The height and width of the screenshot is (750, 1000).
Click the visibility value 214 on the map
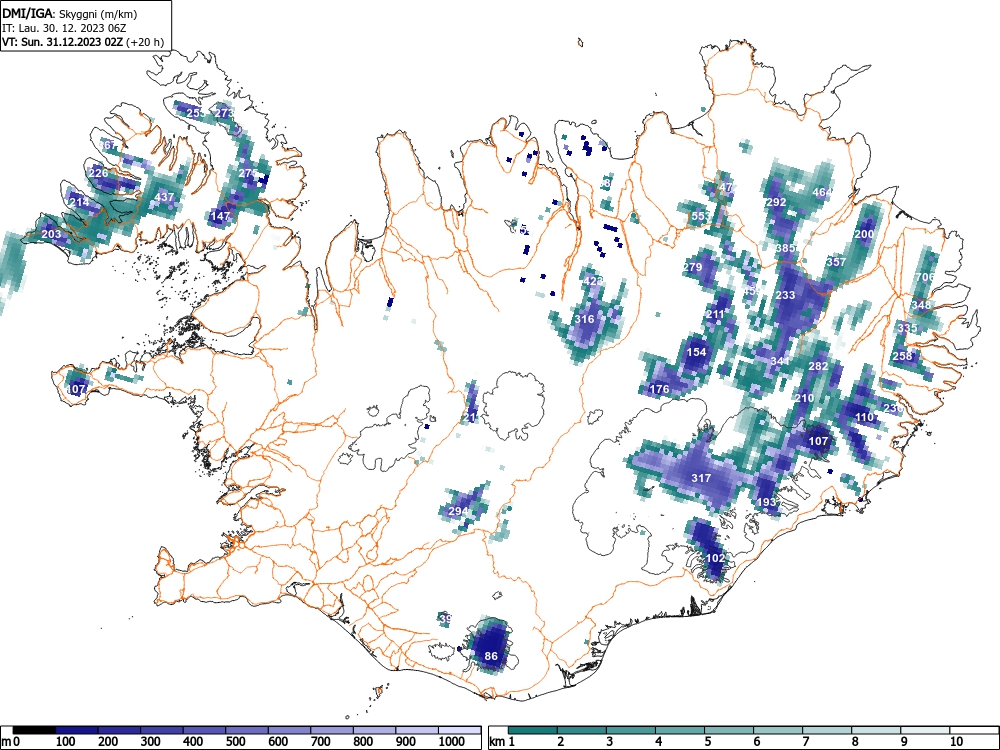point(79,202)
